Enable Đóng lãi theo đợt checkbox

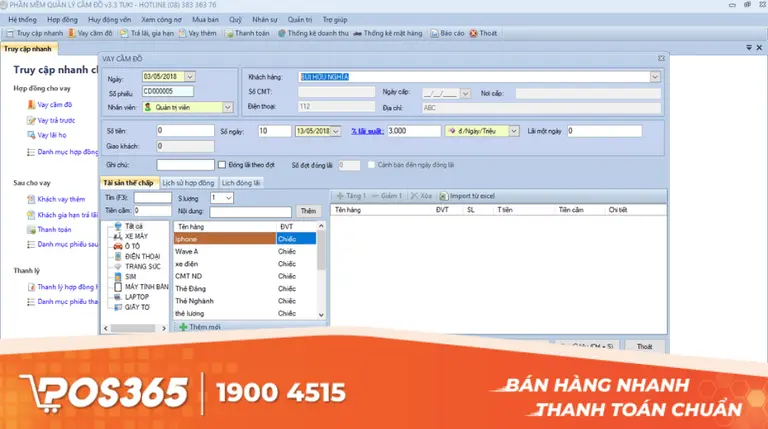[x=222, y=165]
